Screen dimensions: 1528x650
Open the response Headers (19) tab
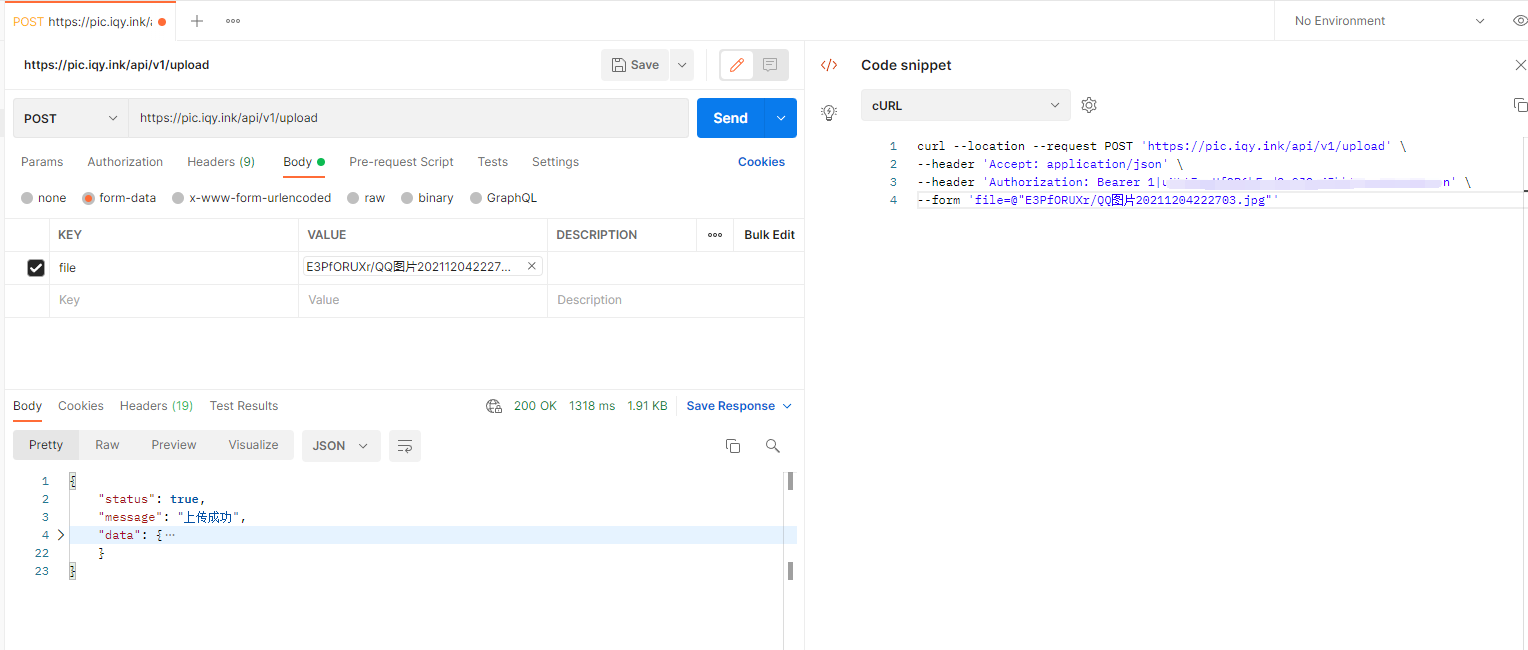pos(156,406)
